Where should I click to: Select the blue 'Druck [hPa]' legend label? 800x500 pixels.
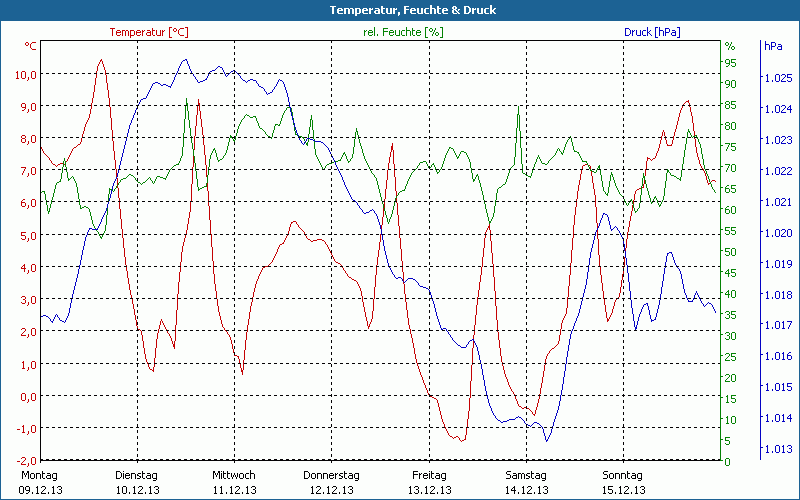click(x=652, y=32)
